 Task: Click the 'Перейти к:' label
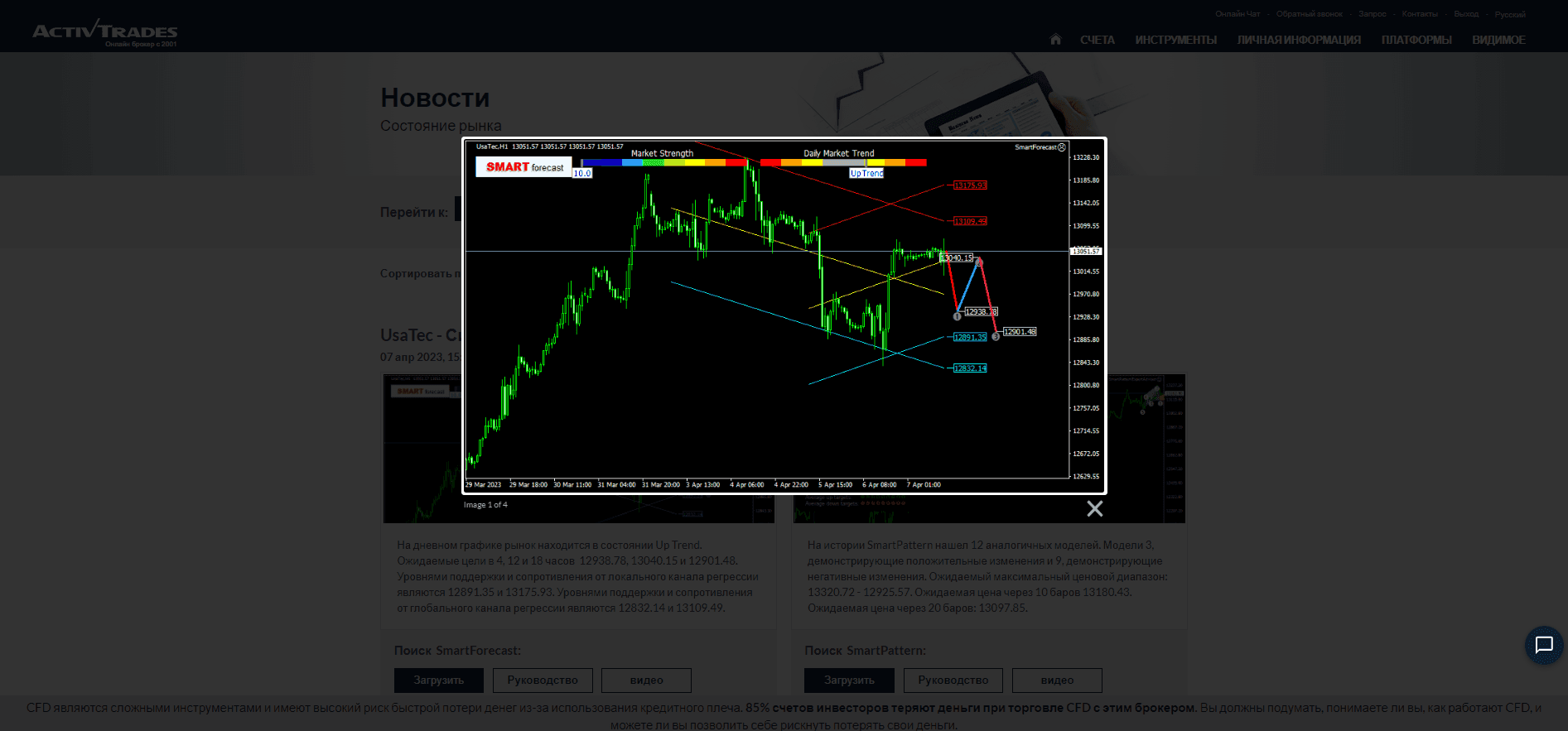click(414, 213)
